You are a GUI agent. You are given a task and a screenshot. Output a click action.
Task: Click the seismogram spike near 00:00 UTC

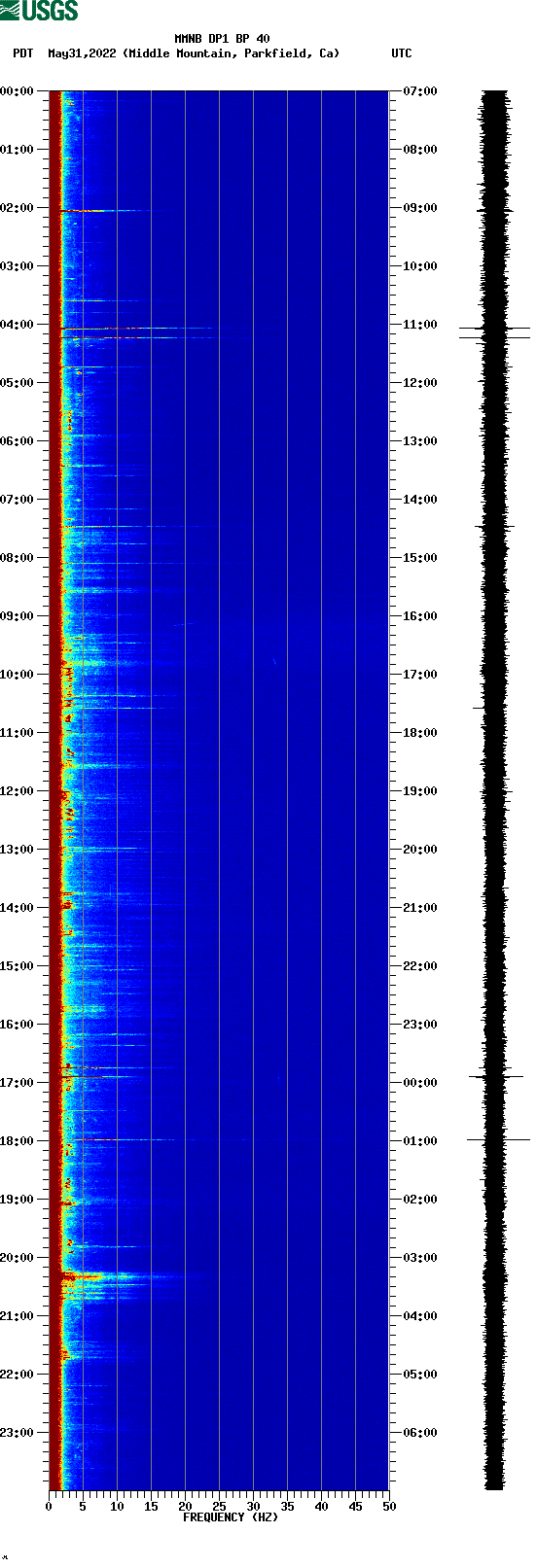(496, 1076)
